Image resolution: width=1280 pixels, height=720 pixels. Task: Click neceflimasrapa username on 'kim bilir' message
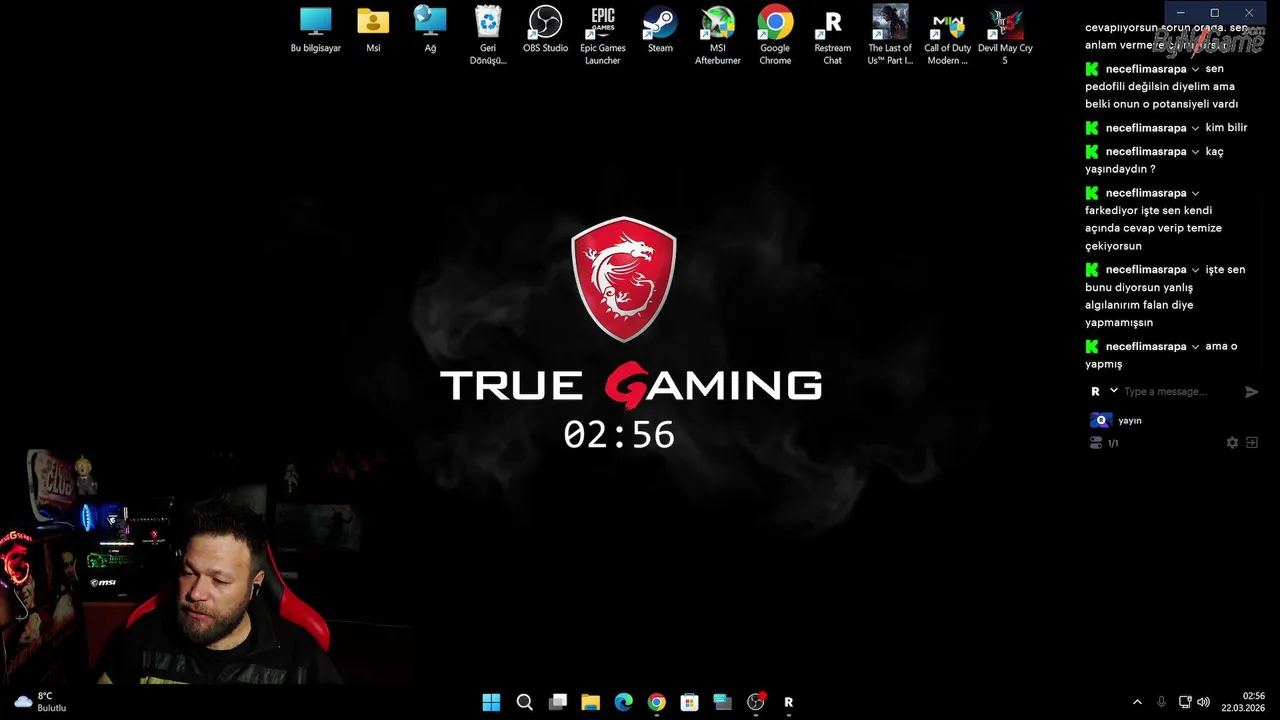[x=1146, y=128]
